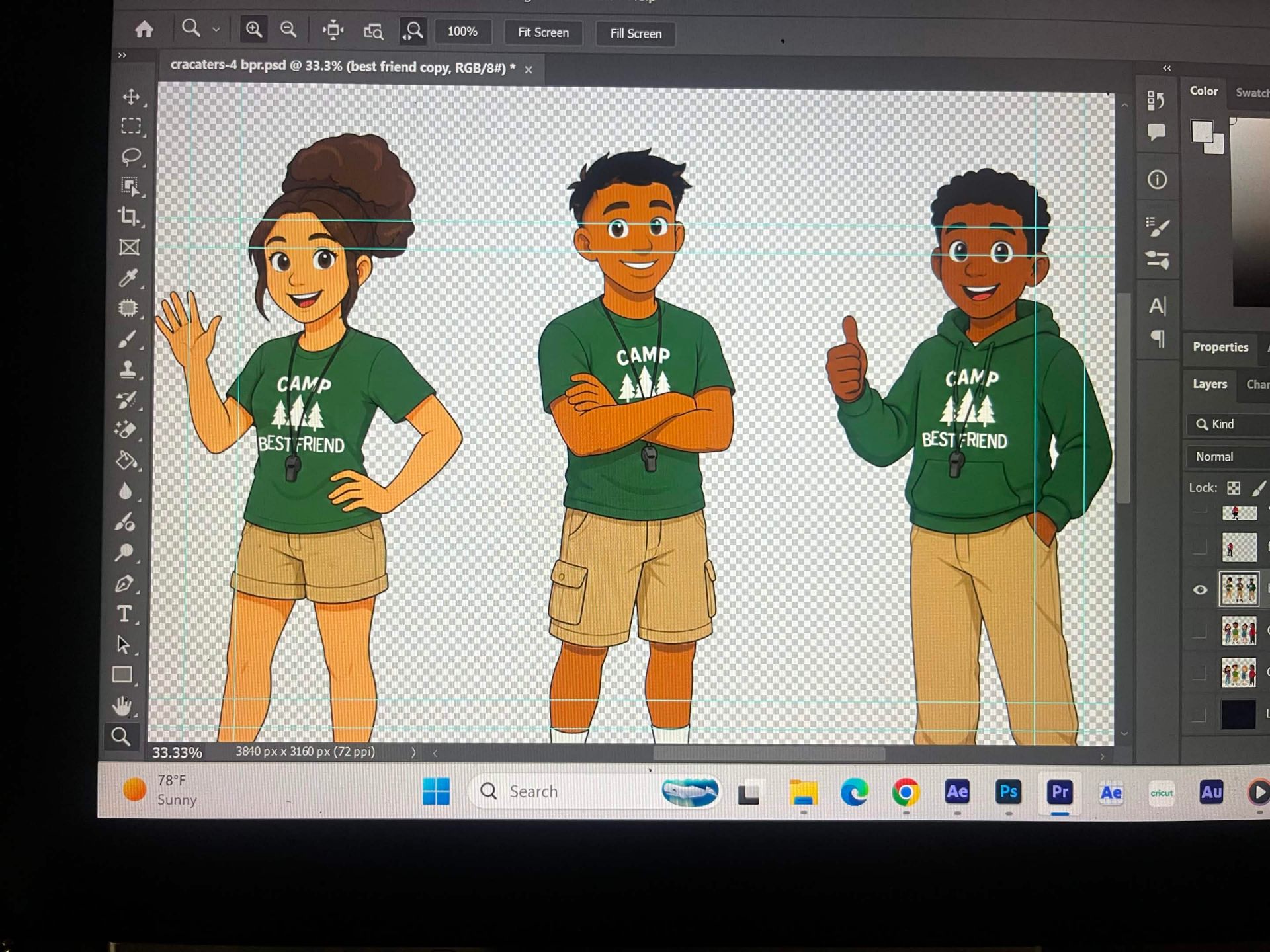1270x952 pixels.
Task: Select the Hand tool
Action: click(122, 705)
